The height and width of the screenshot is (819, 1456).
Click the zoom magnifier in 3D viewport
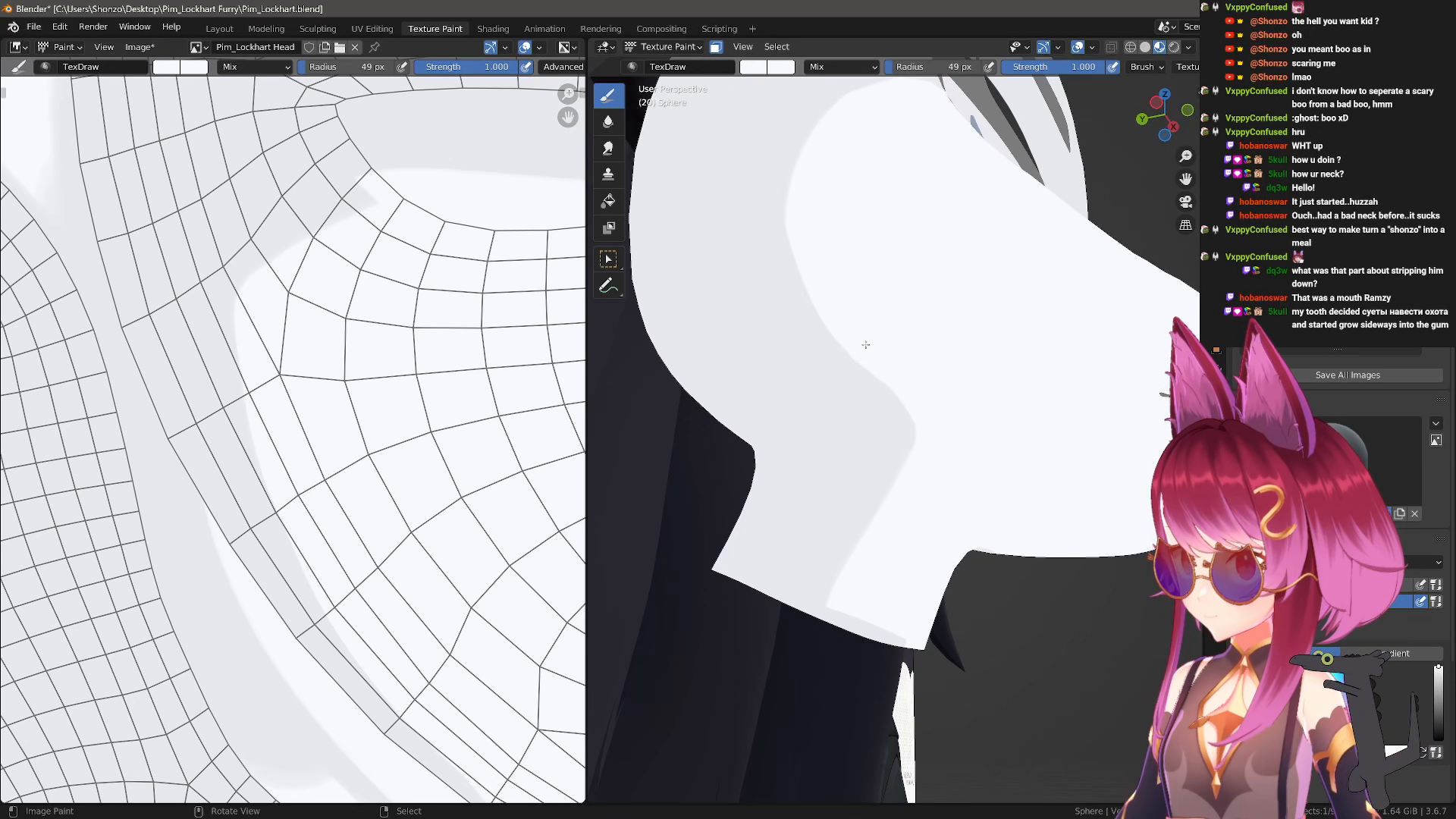pyautogui.click(x=1185, y=156)
